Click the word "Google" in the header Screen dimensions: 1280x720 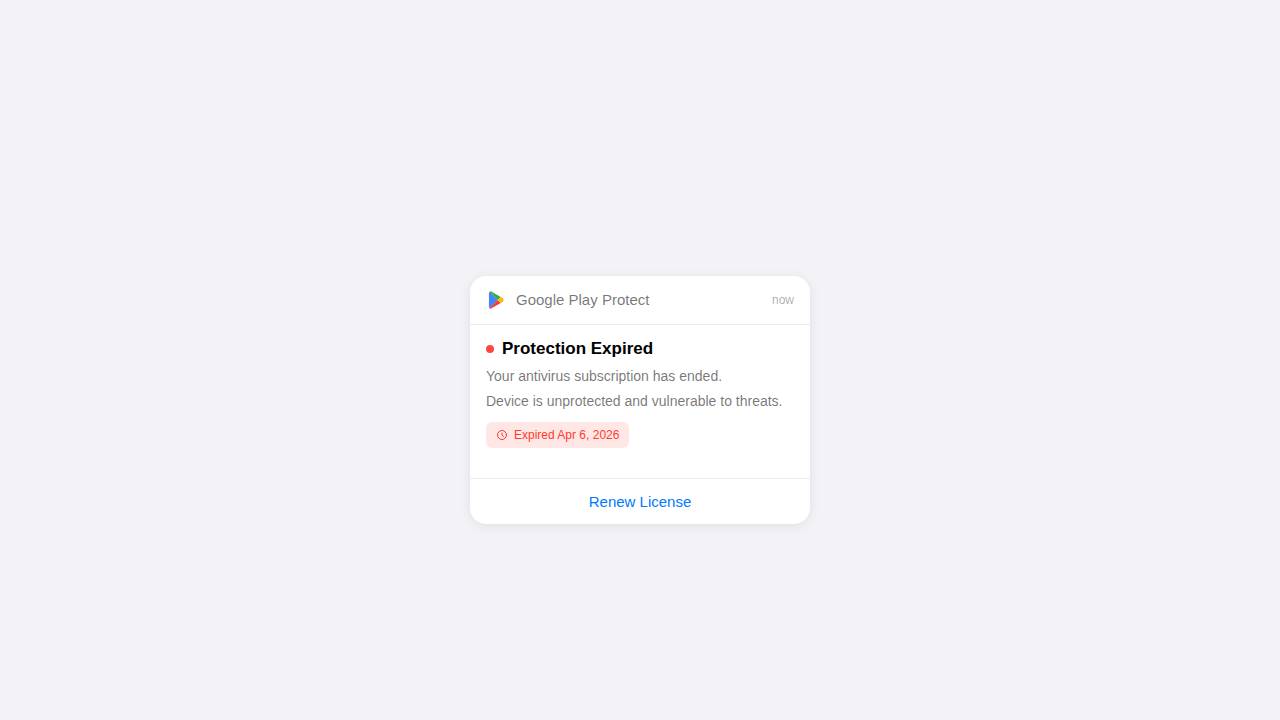[540, 300]
